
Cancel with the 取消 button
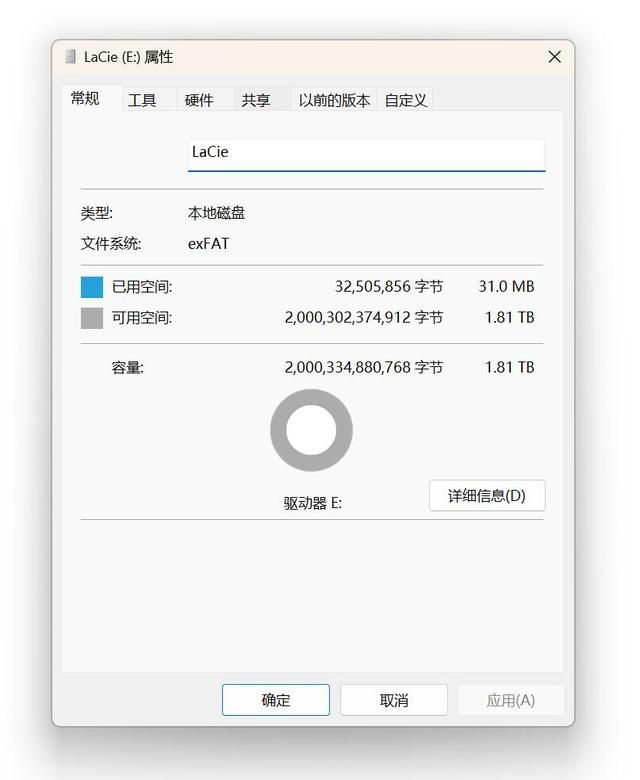(x=394, y=700)
